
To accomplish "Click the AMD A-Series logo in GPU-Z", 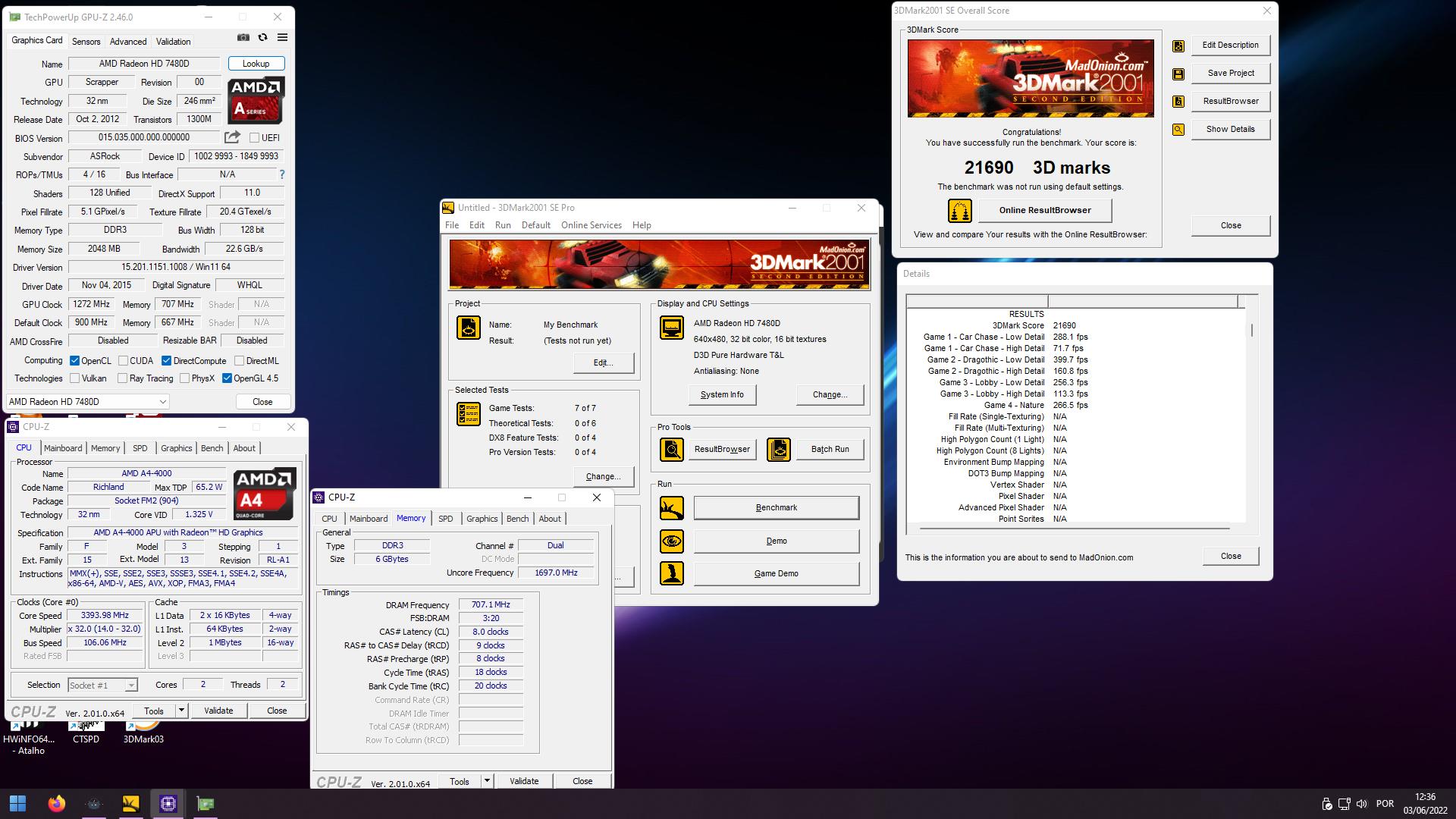I will [x=256, y=100].
